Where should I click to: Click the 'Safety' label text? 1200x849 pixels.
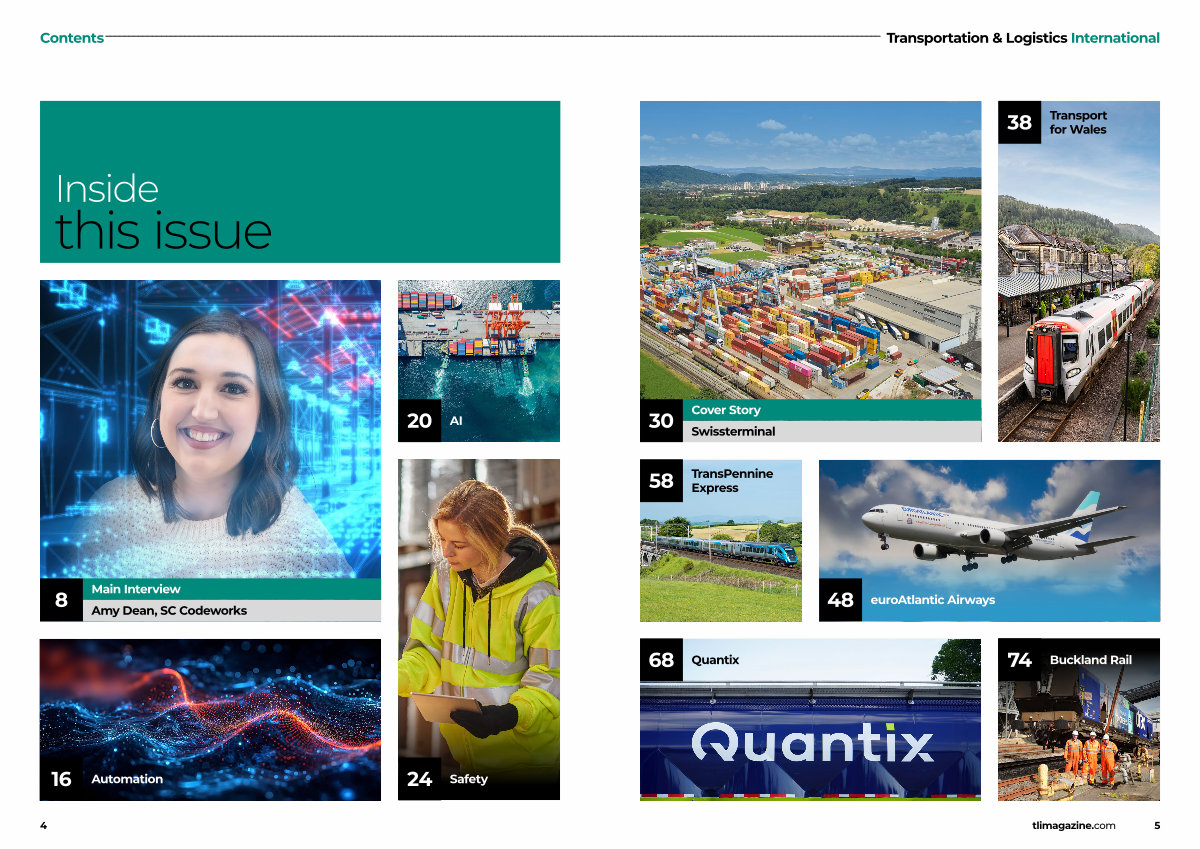pos(469,779)
